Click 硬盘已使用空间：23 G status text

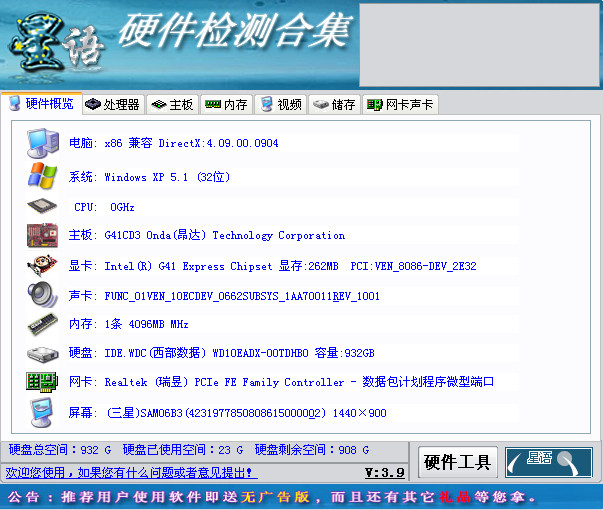(x=183, y=450)
